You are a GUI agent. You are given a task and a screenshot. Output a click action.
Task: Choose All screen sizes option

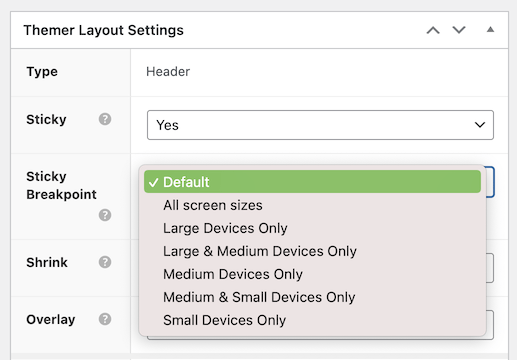click(312, 205)
